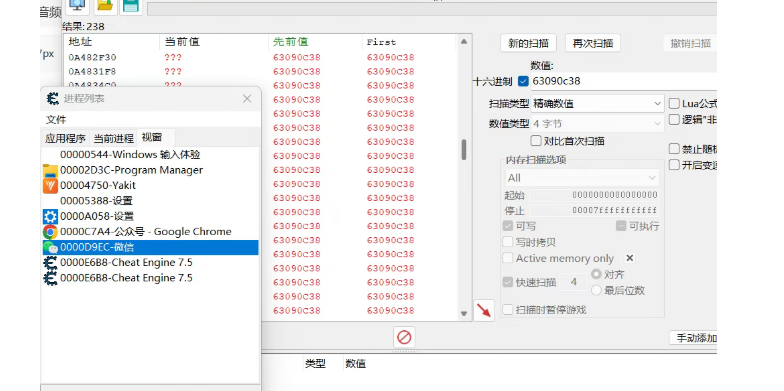Toggle the 可执行 checkbox
Viewport: 784px width, 391px height.
(621, 226)
